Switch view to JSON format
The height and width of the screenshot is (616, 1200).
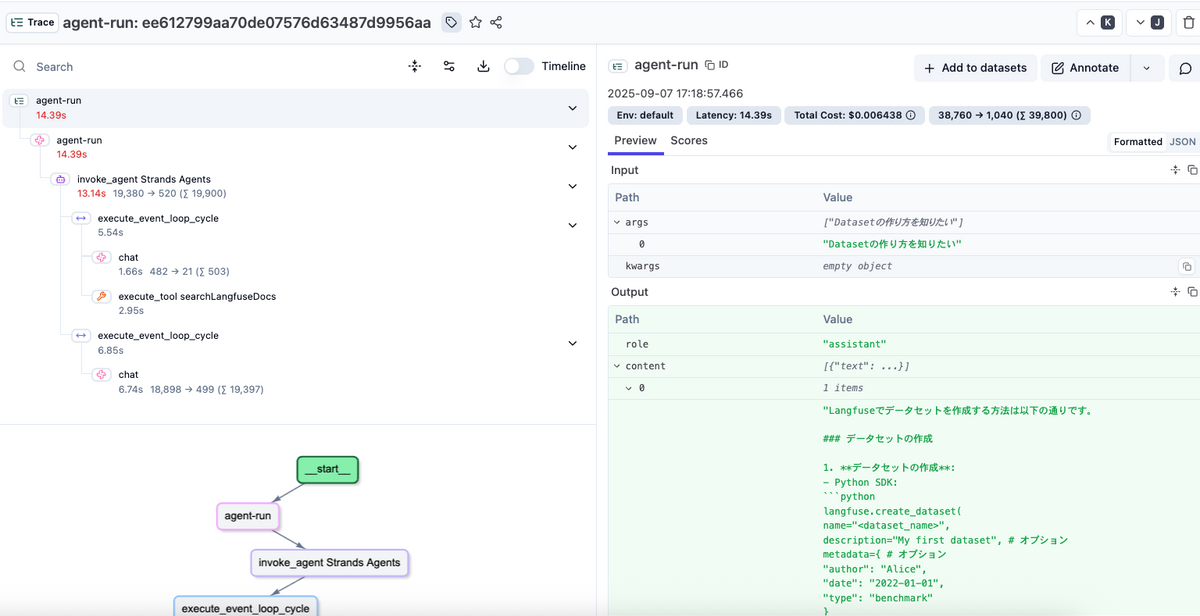1182,142
